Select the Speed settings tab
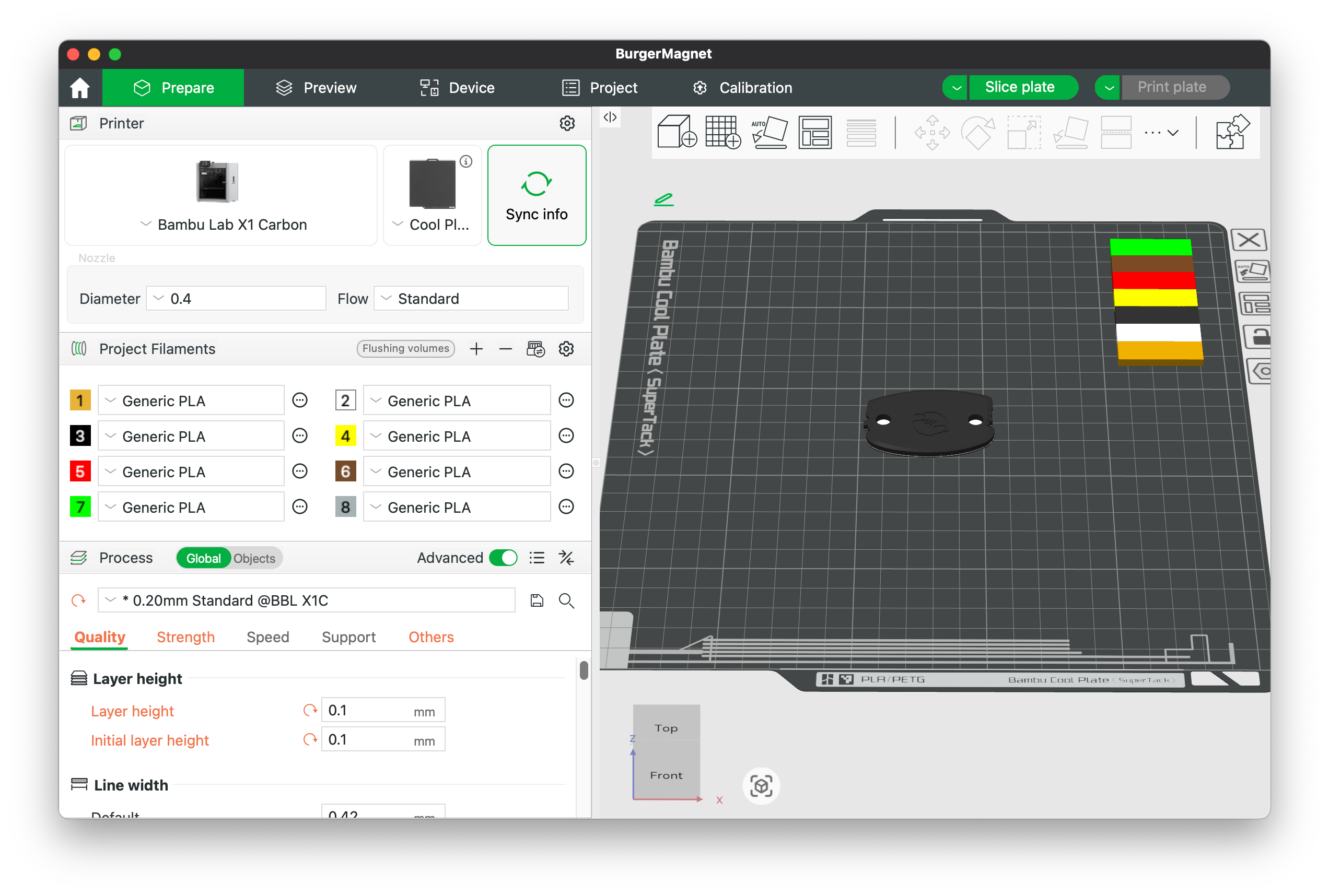The height and width of the screenshot is (896, 1329). coord(267,636)
